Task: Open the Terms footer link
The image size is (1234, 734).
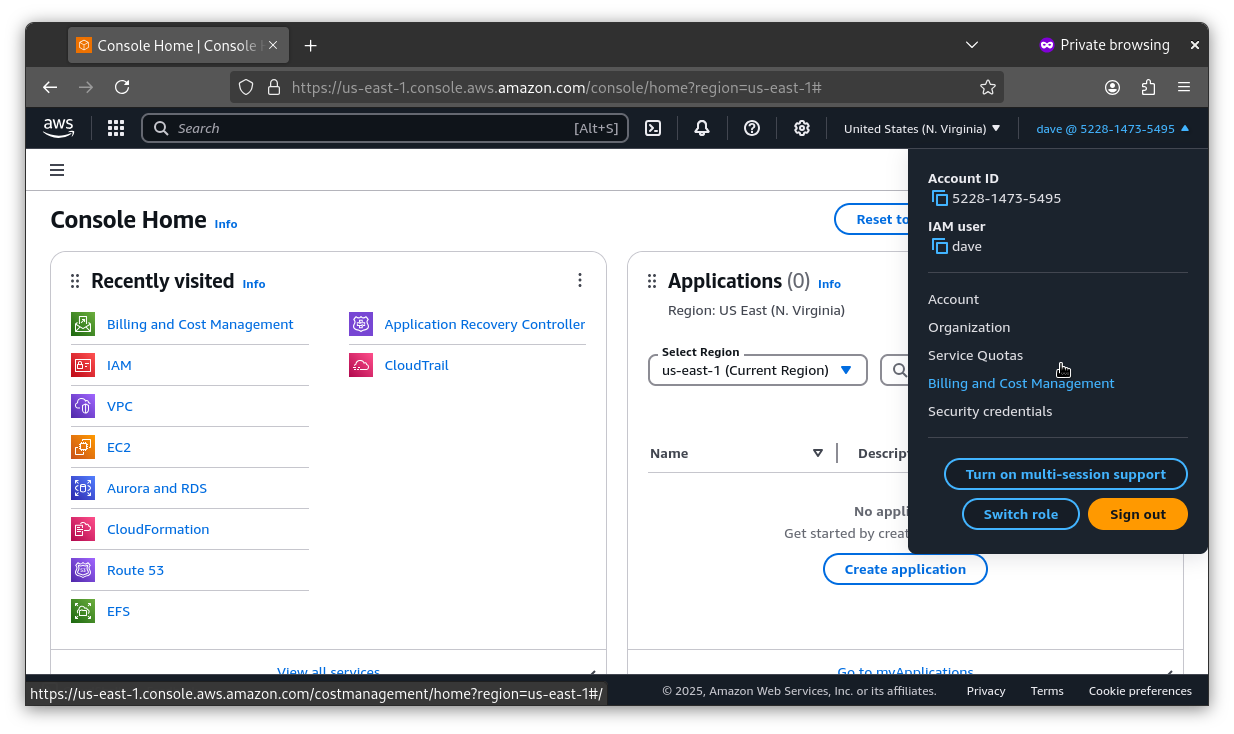Action: [x=1047, y=691]
